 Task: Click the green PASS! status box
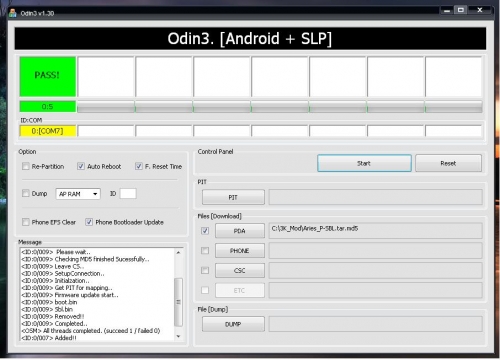click(x=48, y=76)
